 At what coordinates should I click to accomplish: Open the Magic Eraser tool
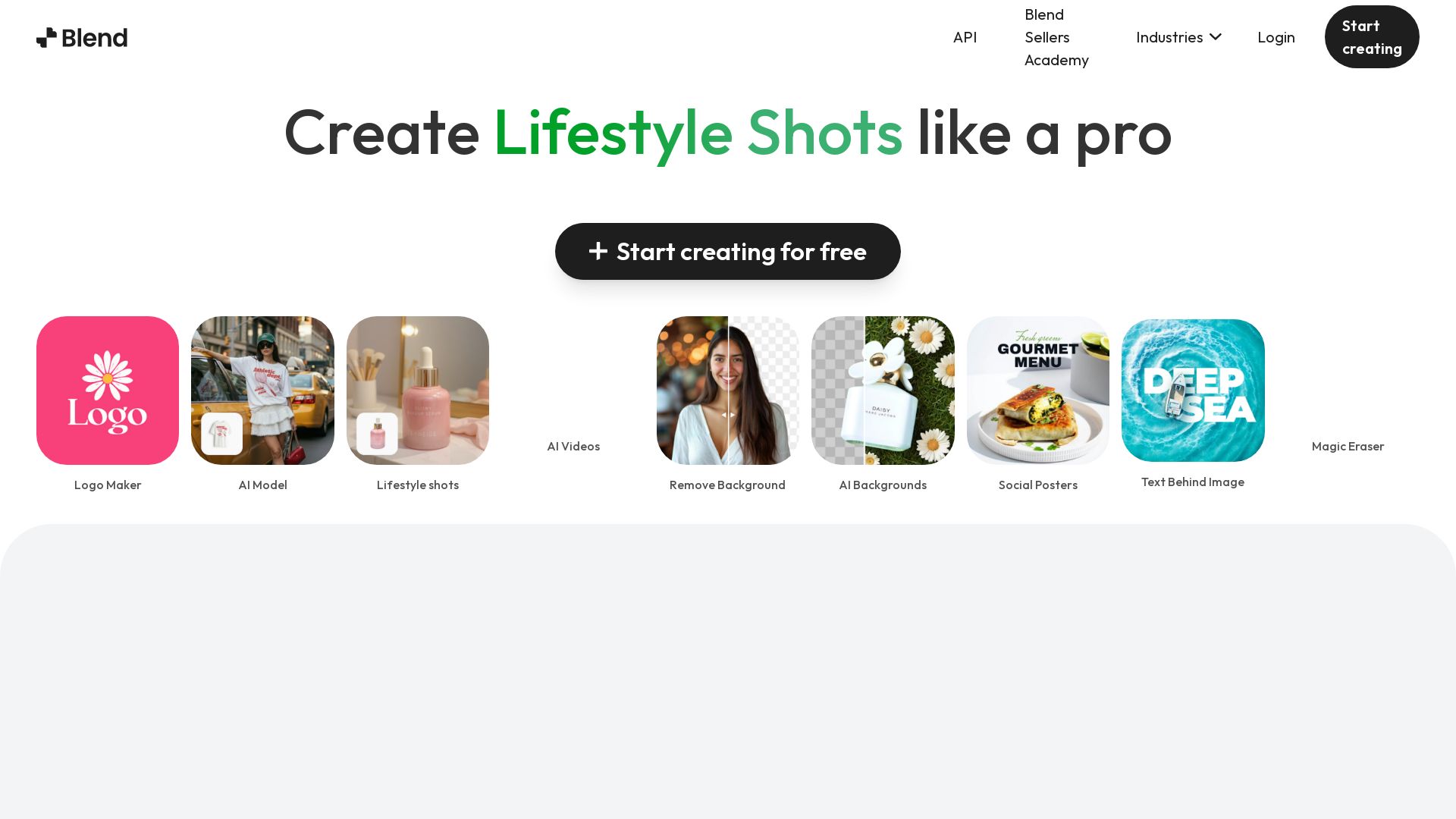tap(1348, 446)
